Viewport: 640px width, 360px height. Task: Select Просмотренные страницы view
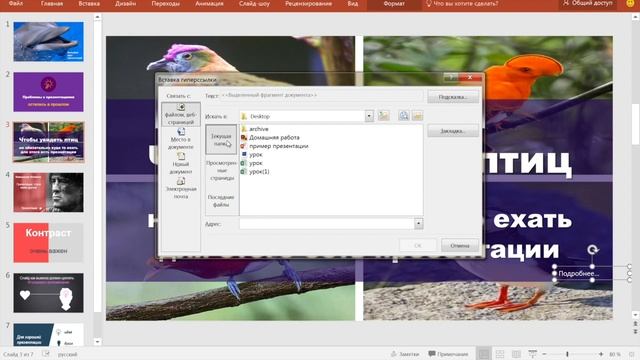pos(221,170)
